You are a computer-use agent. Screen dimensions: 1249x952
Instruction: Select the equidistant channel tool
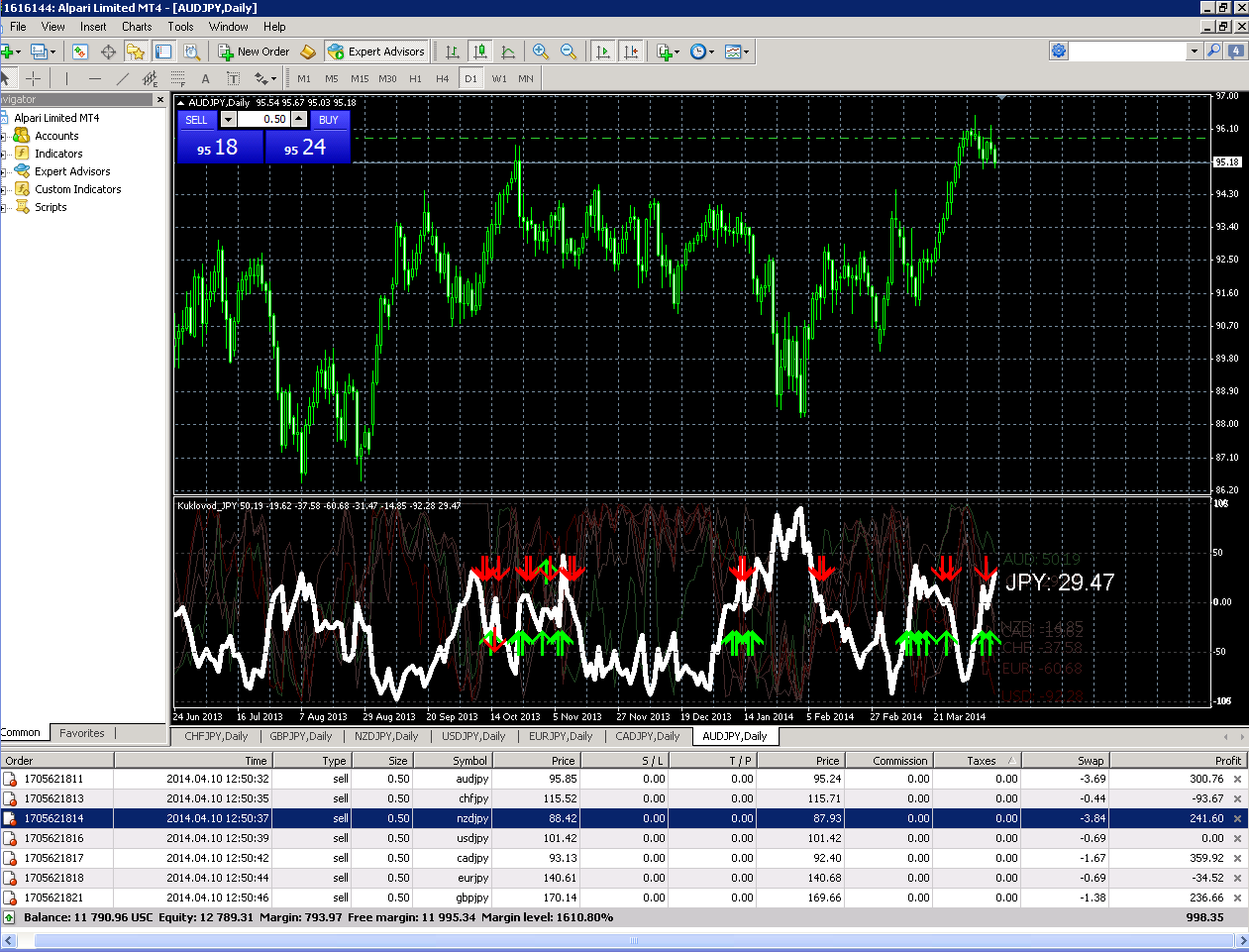[x=150, y=78]
